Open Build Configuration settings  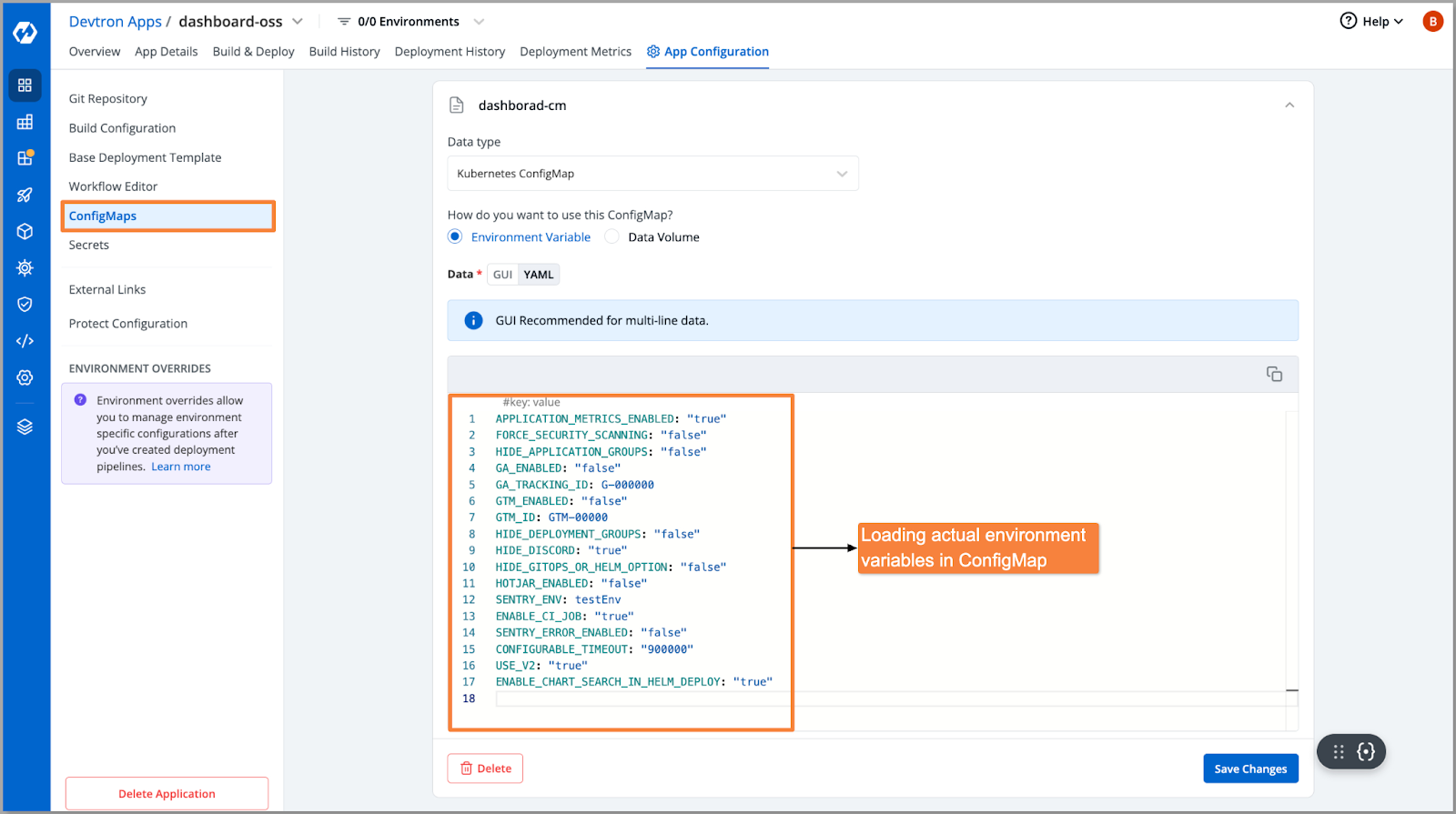123,128
